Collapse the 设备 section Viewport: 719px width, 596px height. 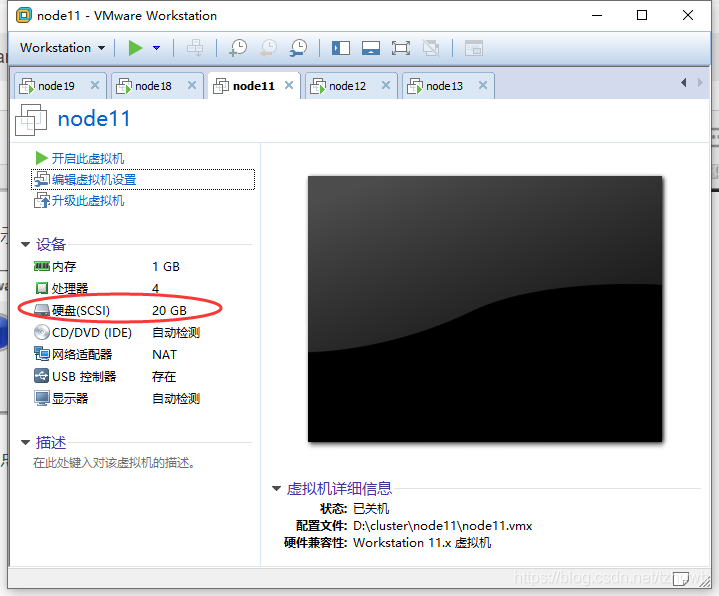click(x=26, y=244)
